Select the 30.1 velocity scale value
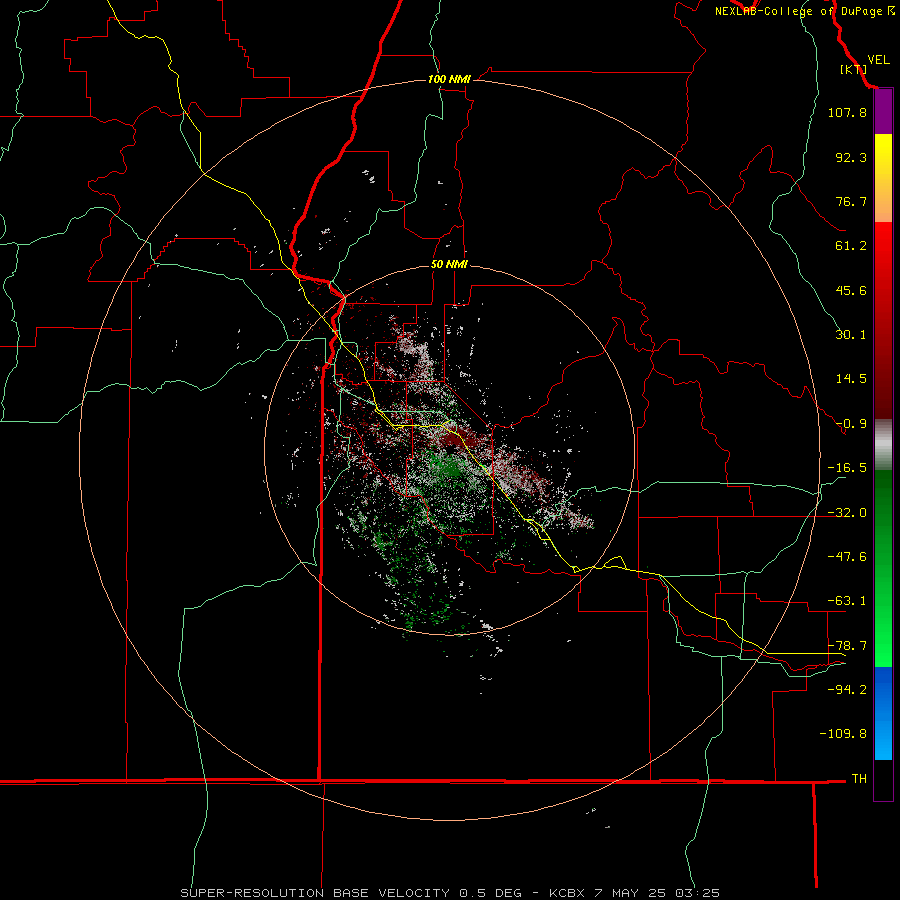 [851, 335]
